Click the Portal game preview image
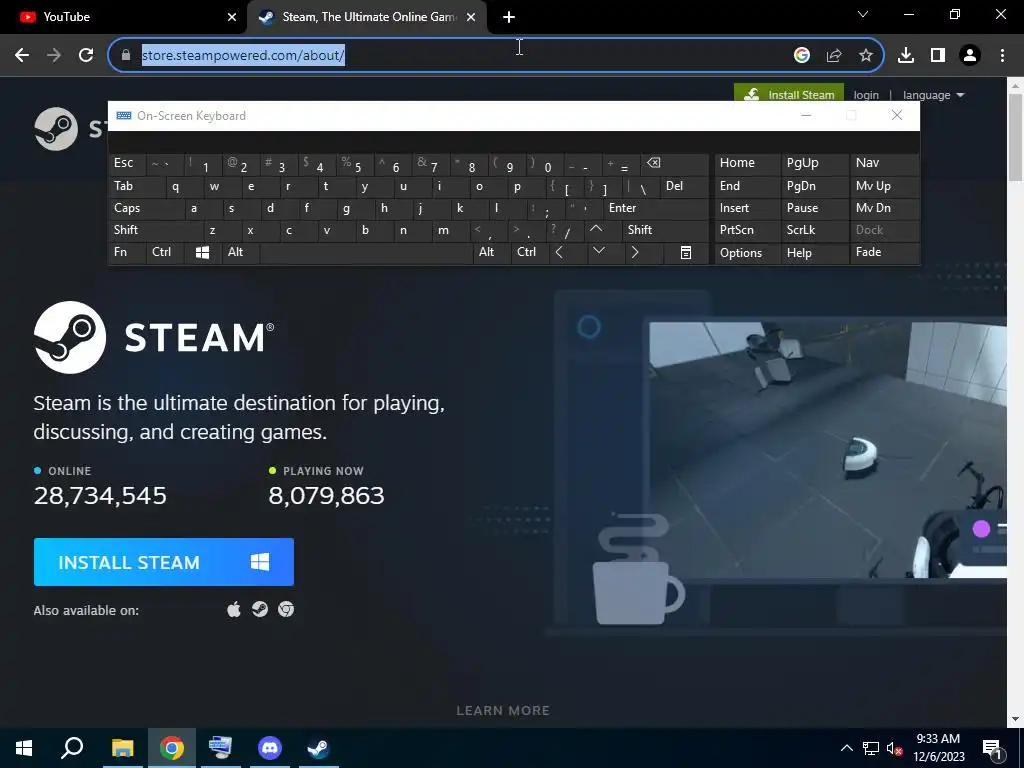Image resolution: width=1024 pixels, height=768 pixels. 828,449
